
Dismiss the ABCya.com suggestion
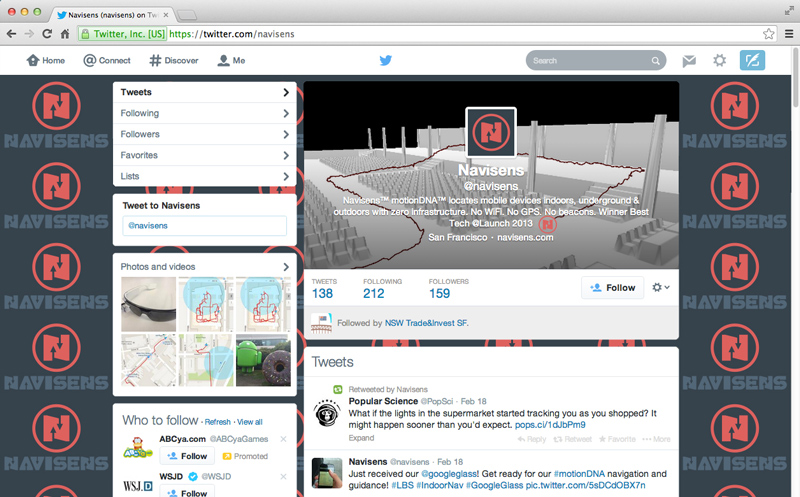click(283, 439)
